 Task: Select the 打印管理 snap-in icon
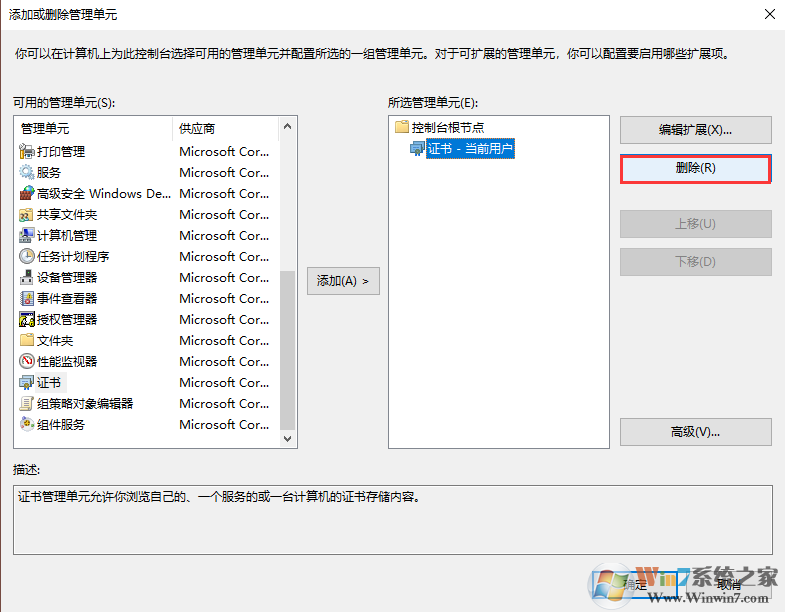coord(27,151)
